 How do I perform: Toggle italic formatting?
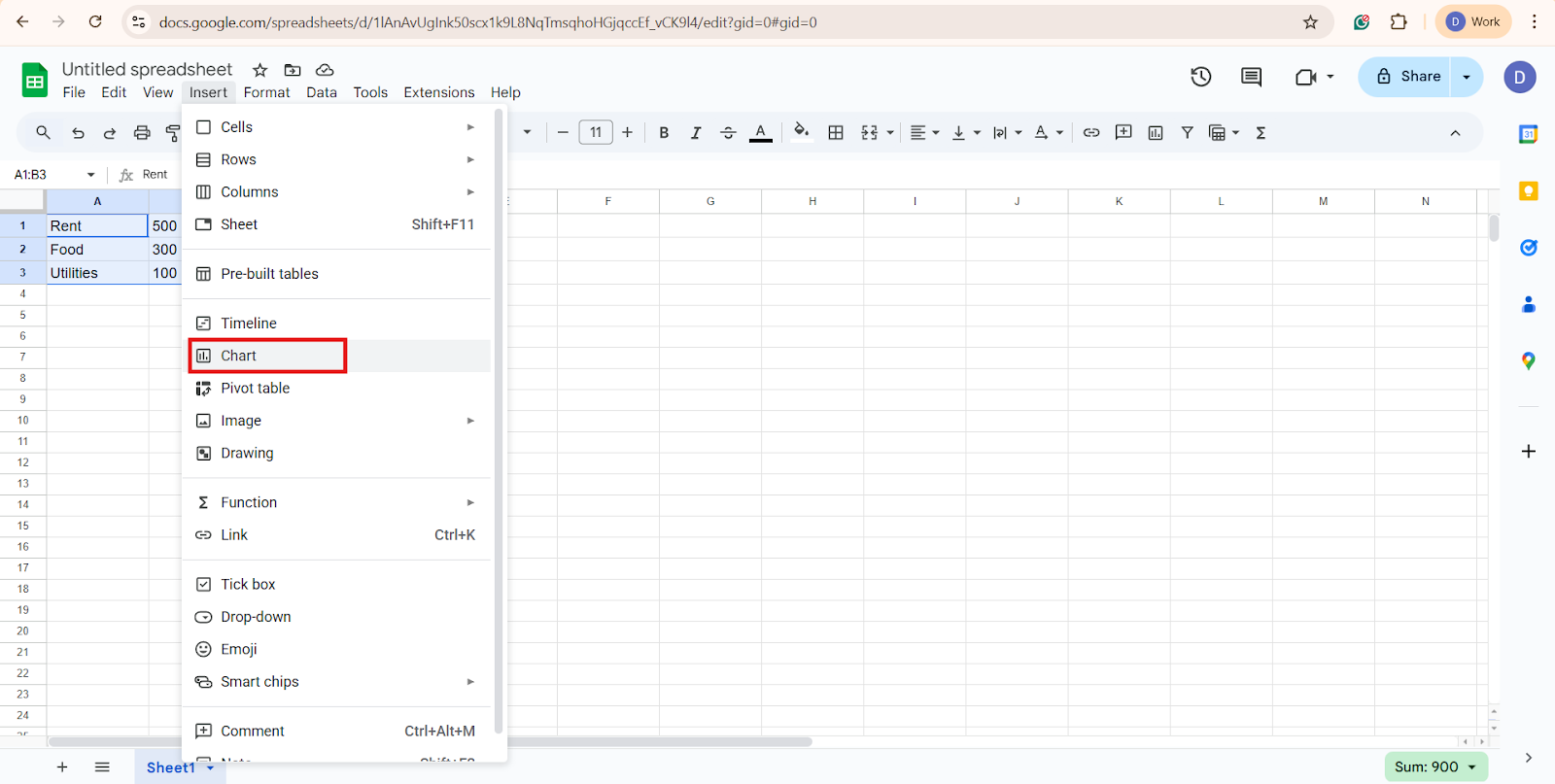tap(696, 133)
